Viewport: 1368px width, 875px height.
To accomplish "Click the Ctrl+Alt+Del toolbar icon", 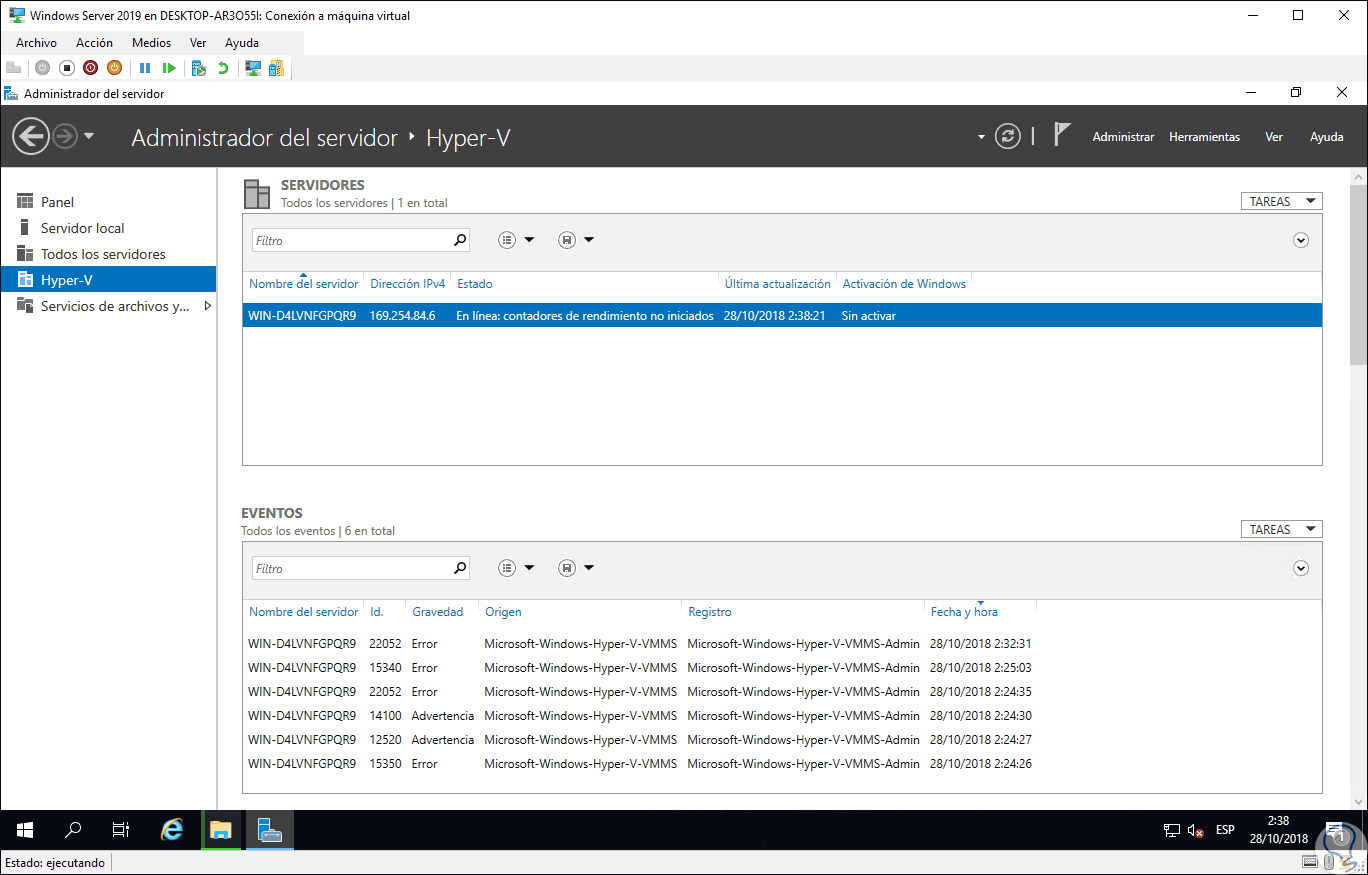I will (13, 68).
